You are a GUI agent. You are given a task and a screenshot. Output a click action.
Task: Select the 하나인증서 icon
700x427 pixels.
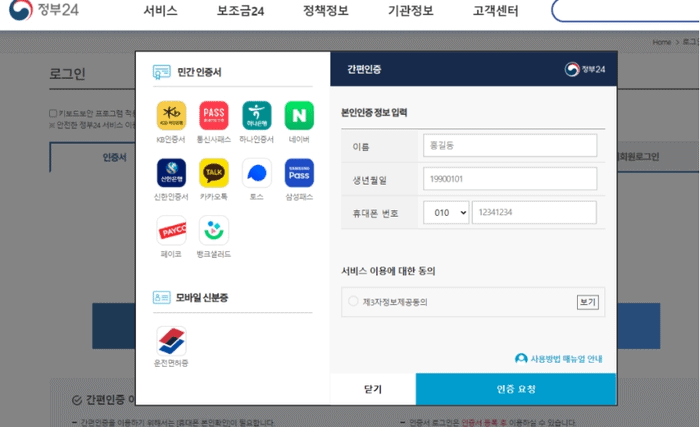[257, 115]
